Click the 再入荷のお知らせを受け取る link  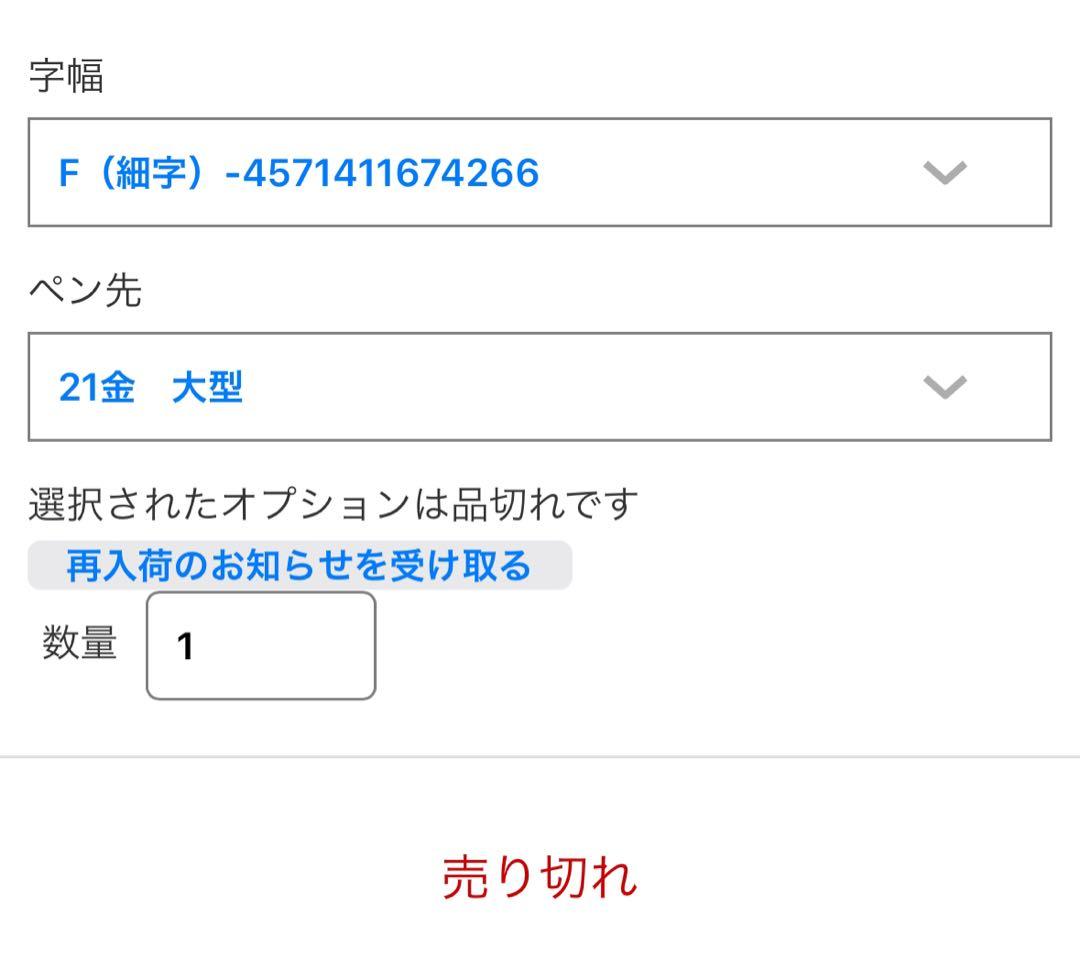pyautogui.click(x=298, y=566)
